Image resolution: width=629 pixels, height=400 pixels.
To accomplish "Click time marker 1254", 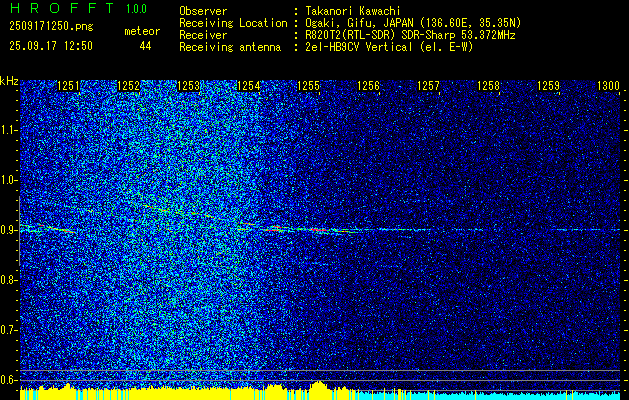I will (x=248, y=86).
